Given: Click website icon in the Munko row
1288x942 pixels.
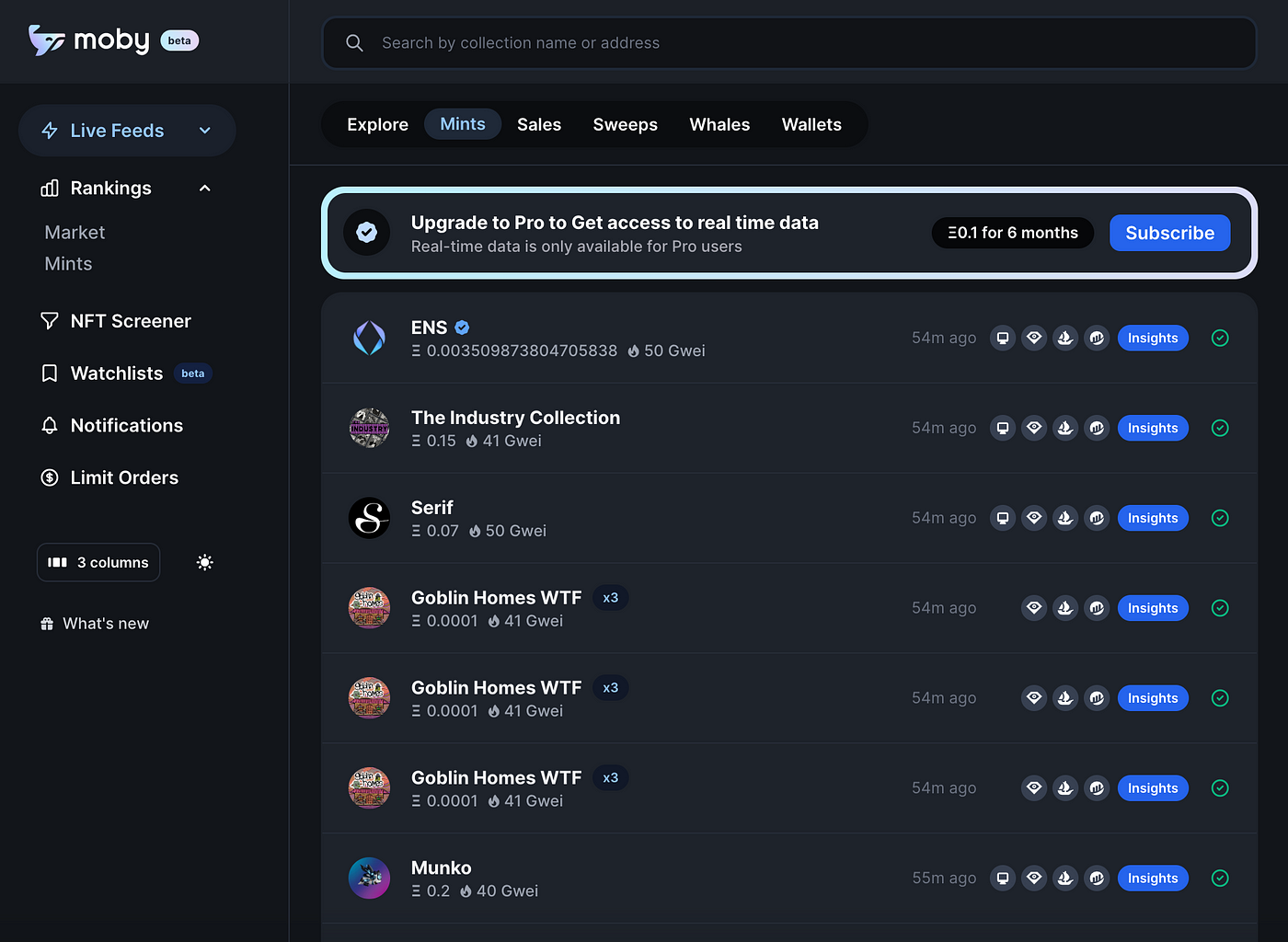Looking at the screenshot, I should [1003, 879].
